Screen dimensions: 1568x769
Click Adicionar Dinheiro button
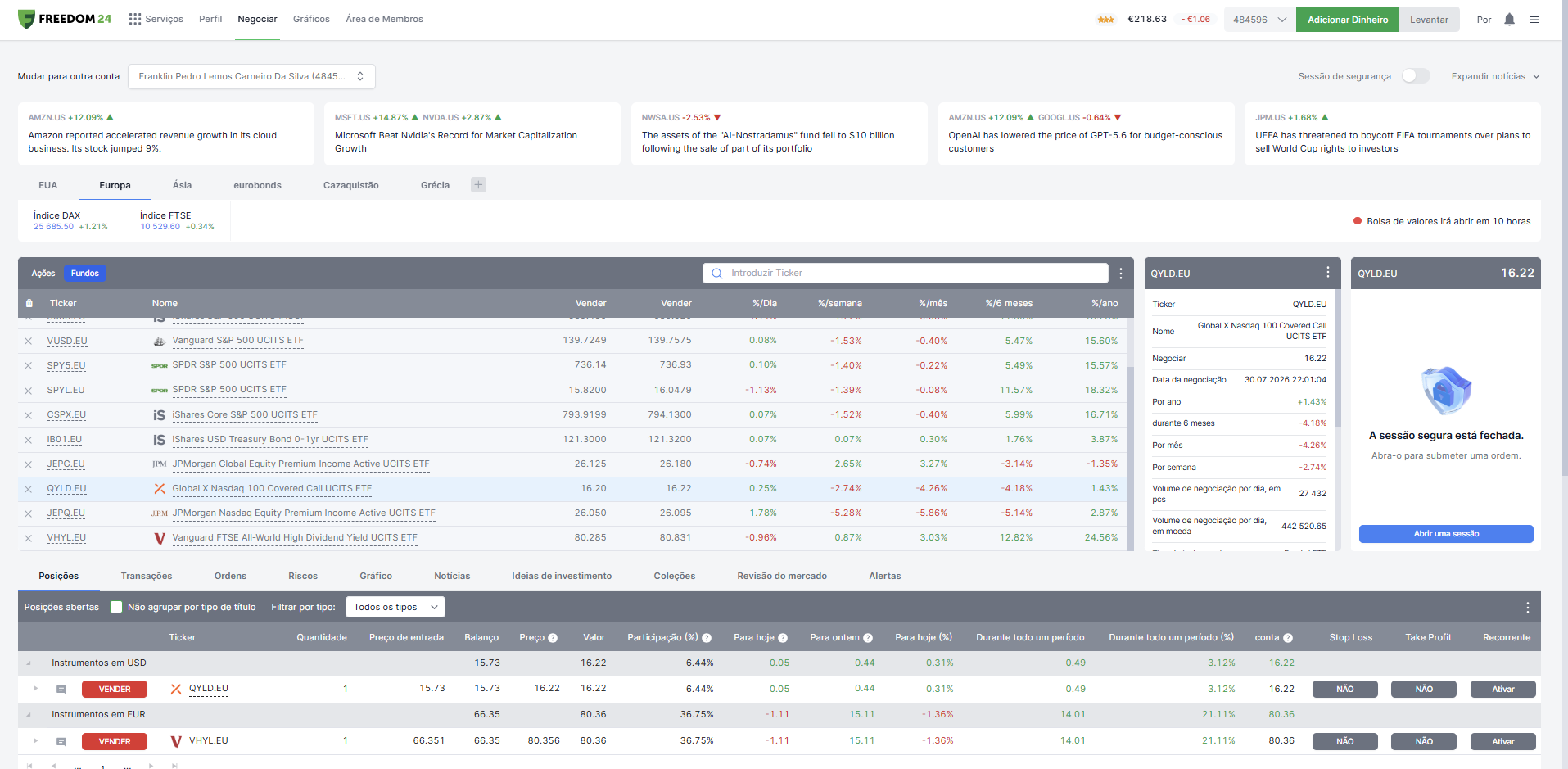coord(1348,20)
